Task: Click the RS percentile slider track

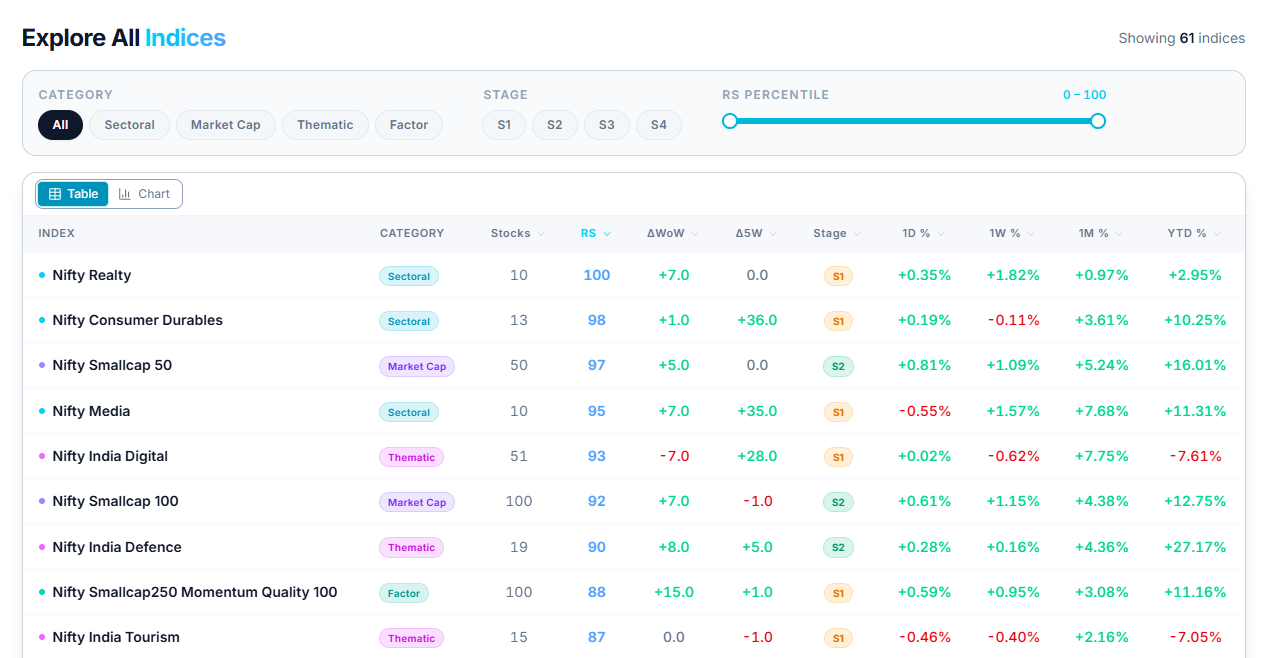Action: [914, 121]
